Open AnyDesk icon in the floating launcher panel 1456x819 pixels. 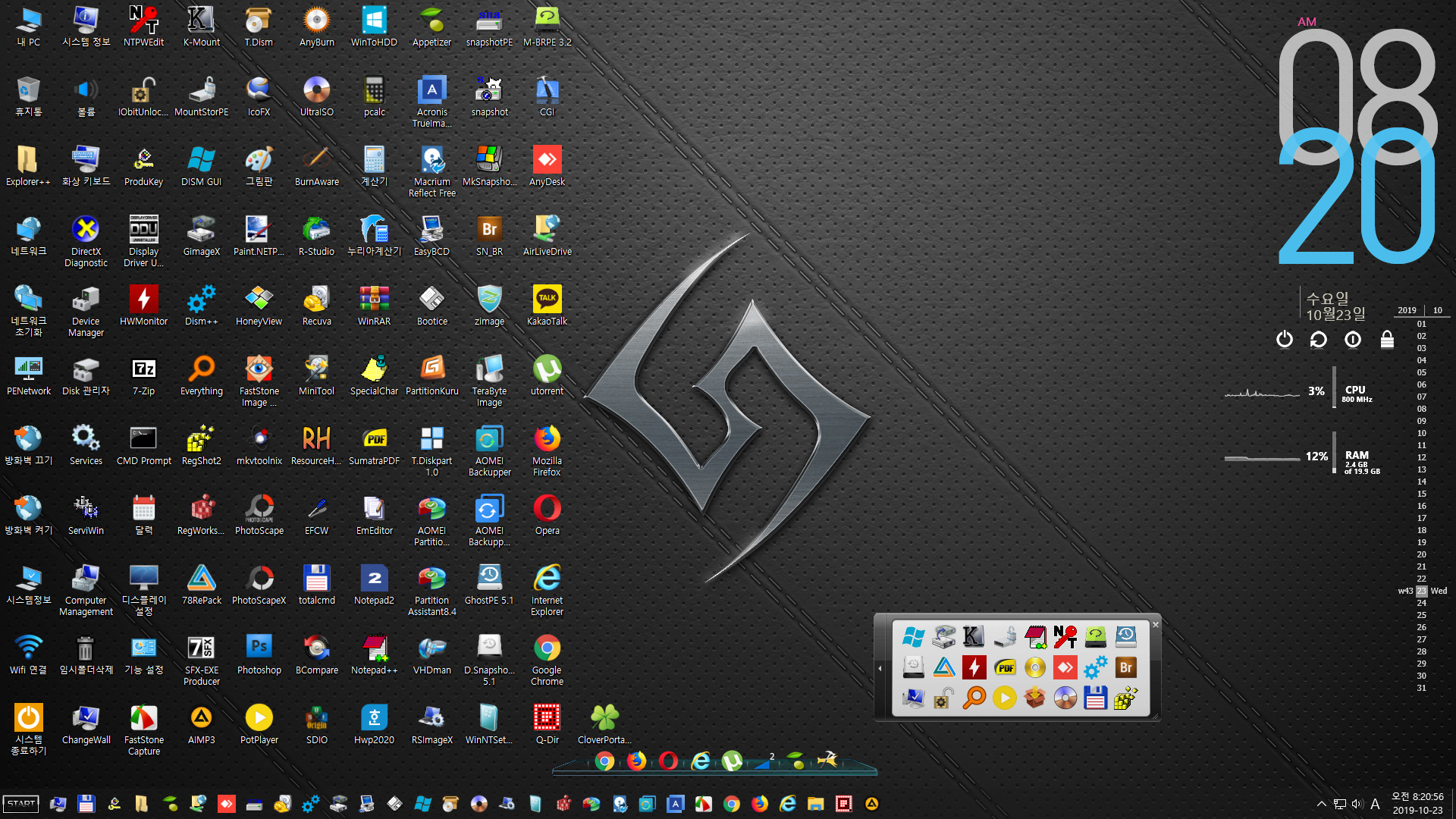1065,667
